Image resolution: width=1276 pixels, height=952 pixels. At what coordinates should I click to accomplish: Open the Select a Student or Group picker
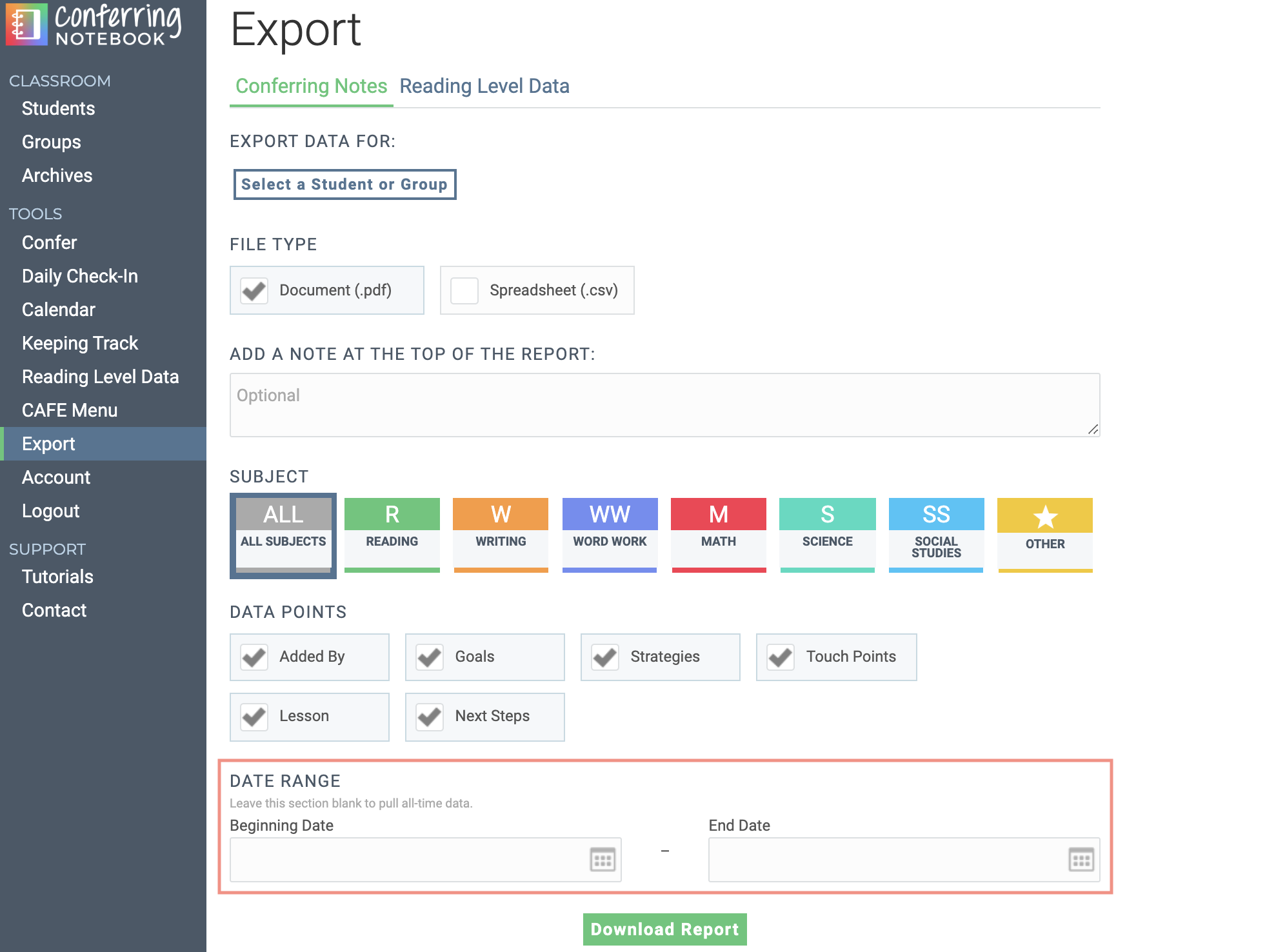click(344, 184)
